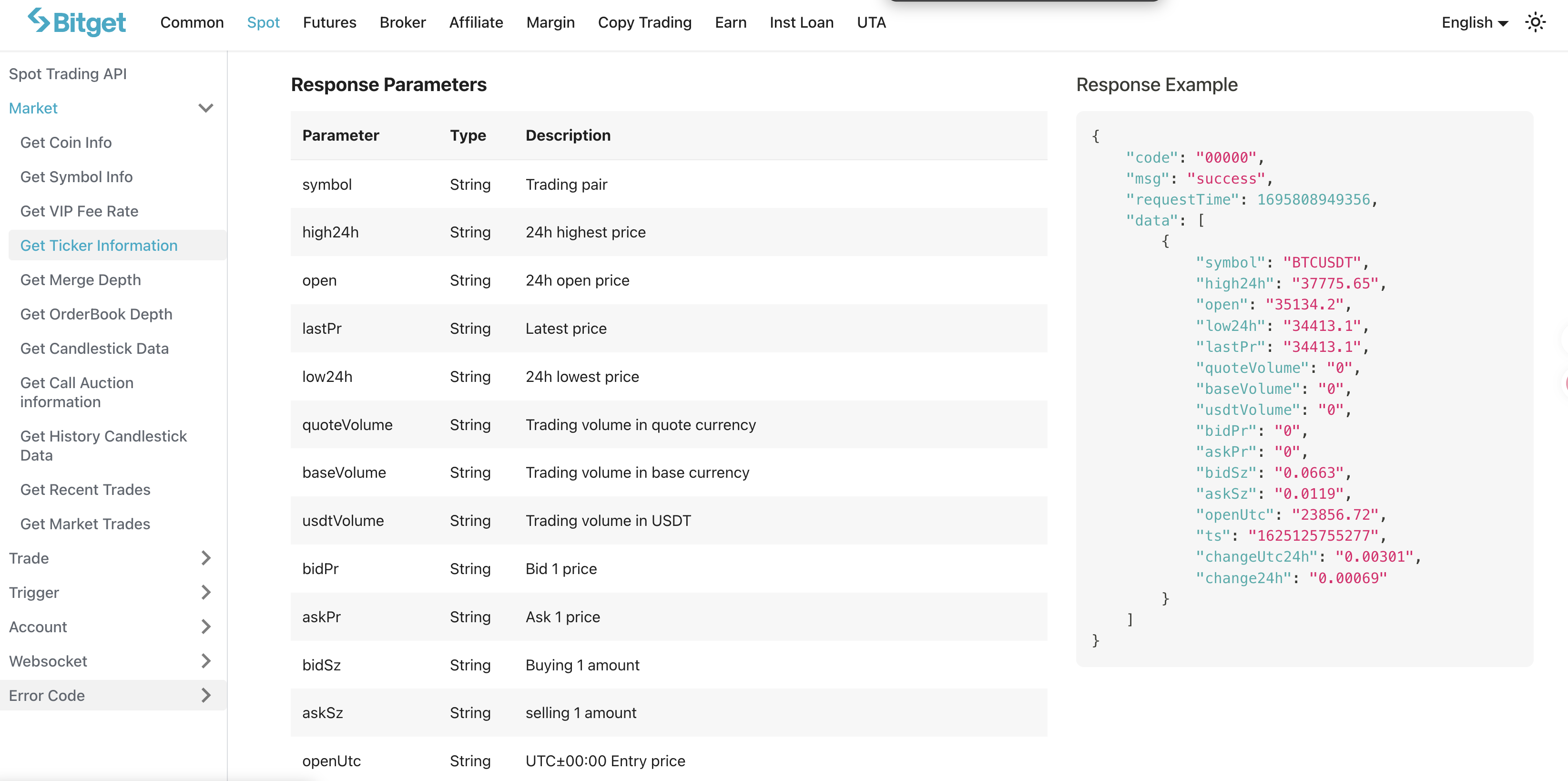Toggle the light/dark theme sun icon
The height and width of the screenshot is (781, 1568).
point(1535,22)
